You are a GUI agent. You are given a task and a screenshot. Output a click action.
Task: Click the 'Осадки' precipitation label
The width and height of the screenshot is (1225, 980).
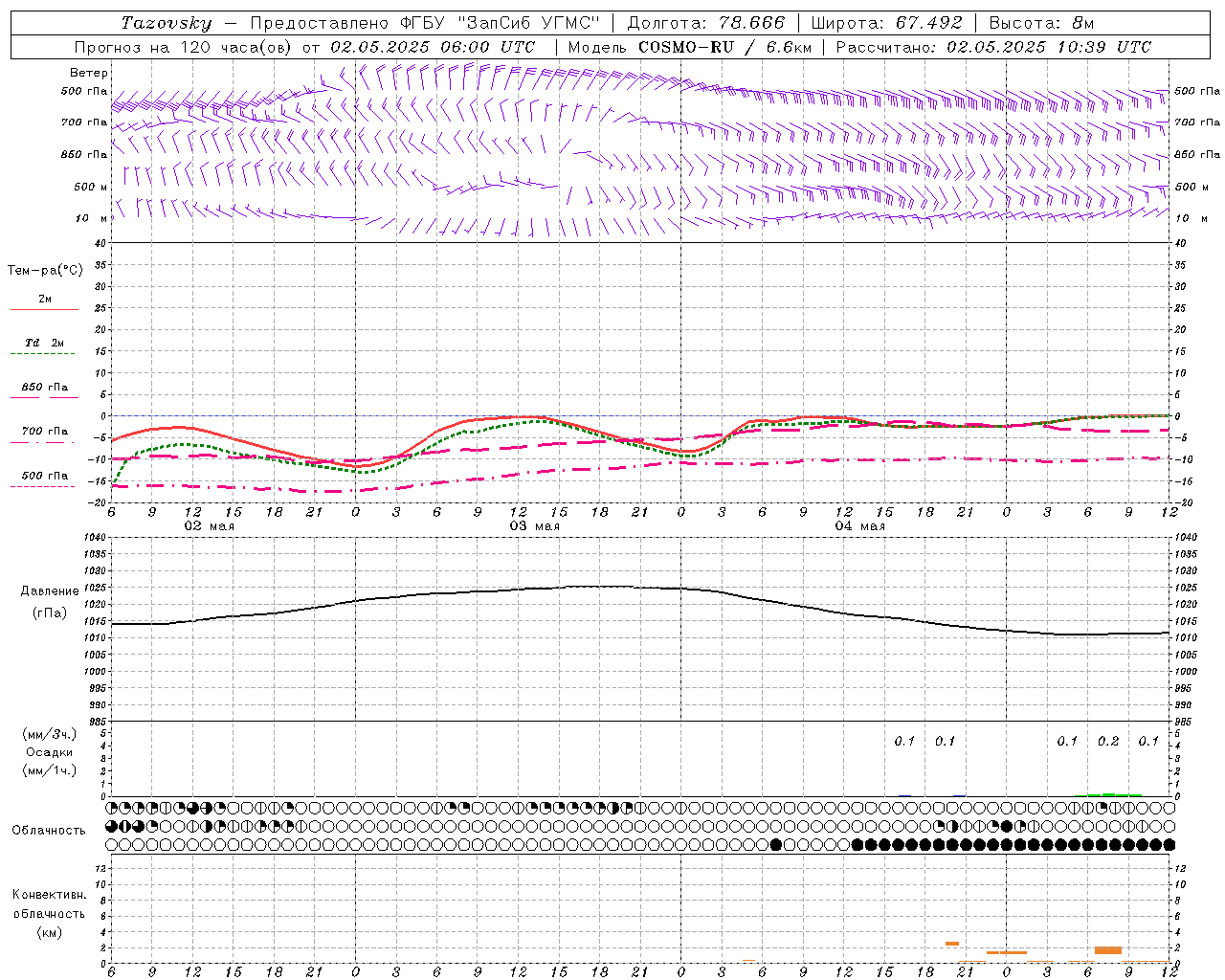point(49,752)
